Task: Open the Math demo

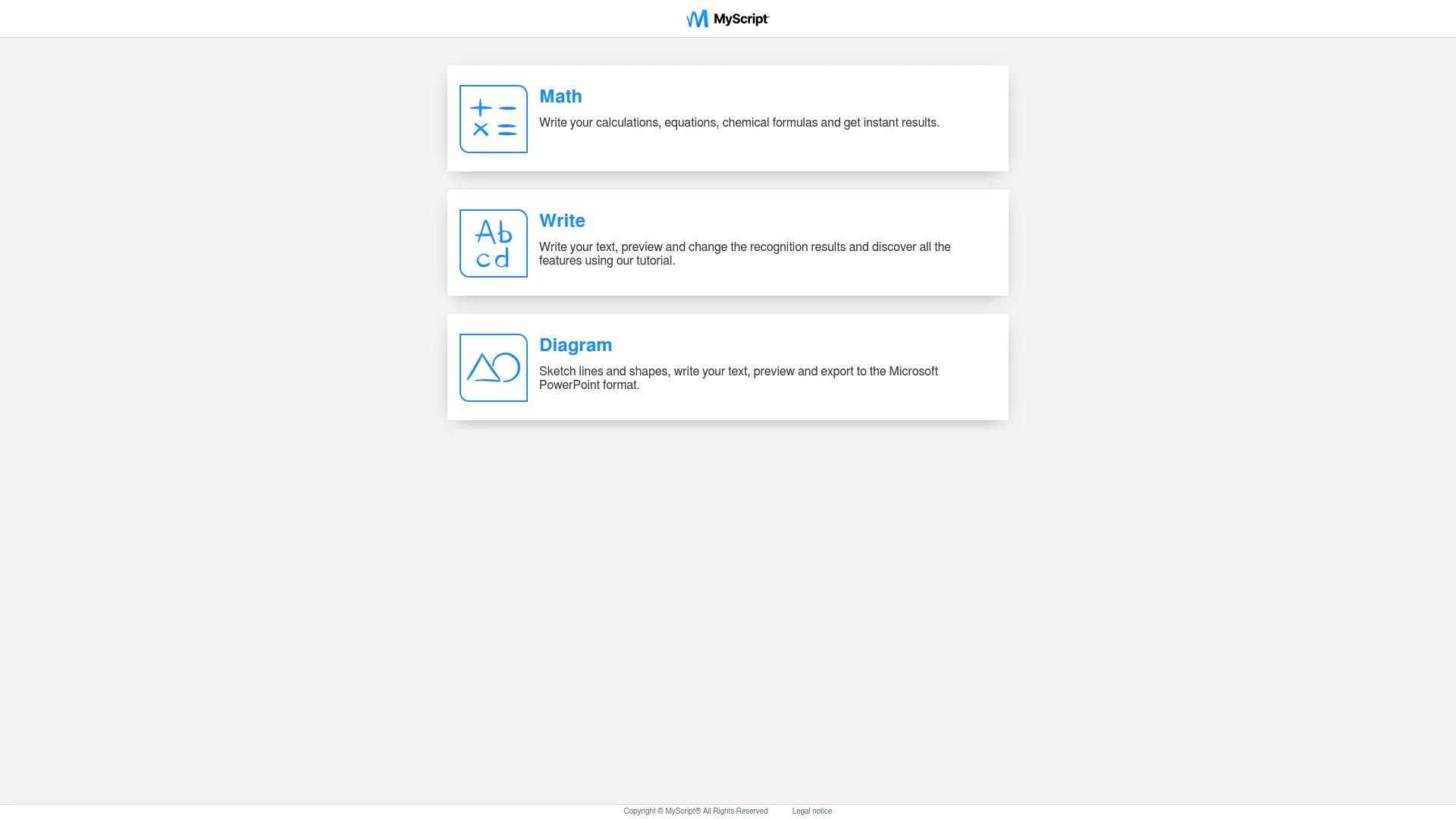Action: (727, 118)
